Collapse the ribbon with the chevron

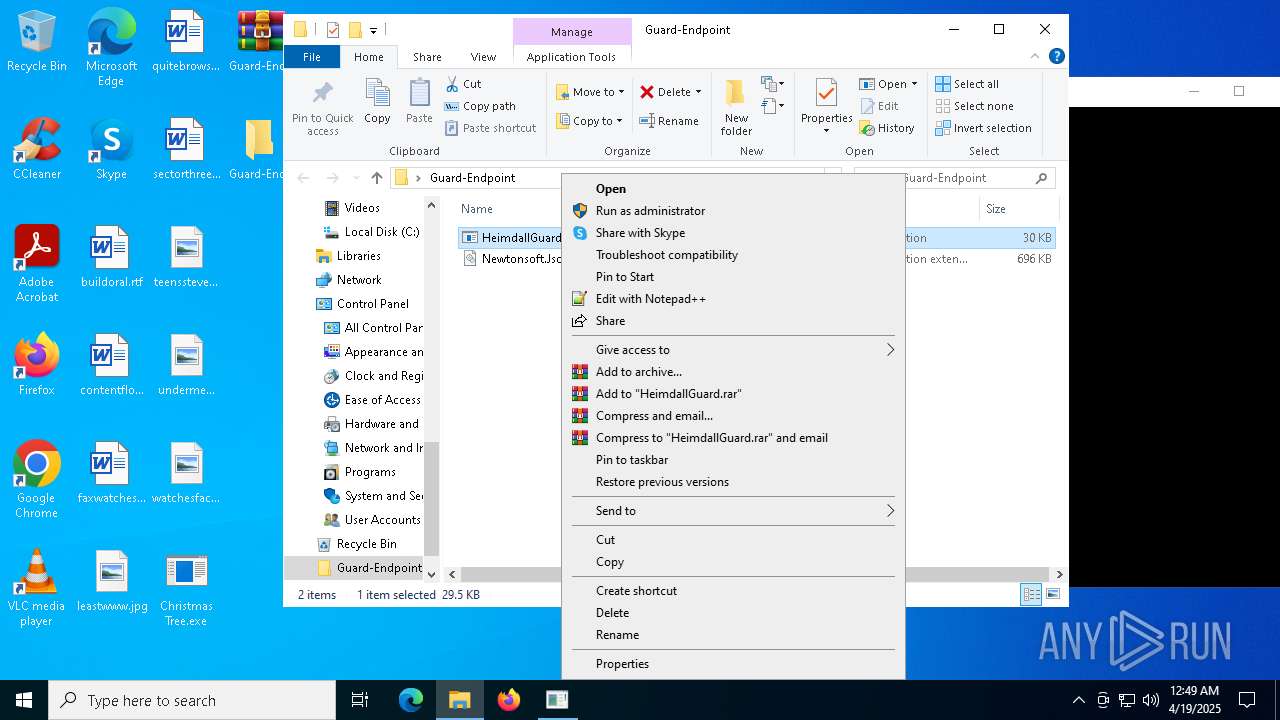pos(1036,57)
